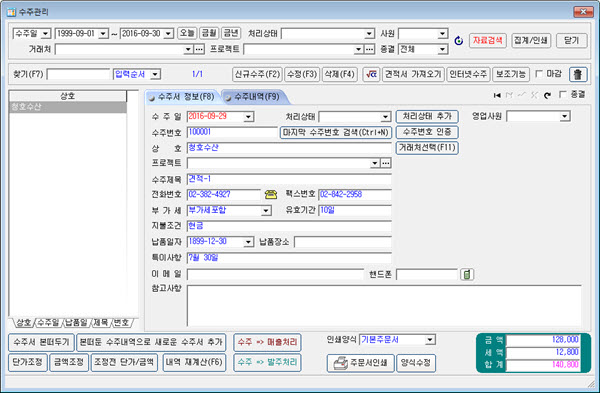Click into the 찾기(F7) search field
The width and height of the screenshot is (600, 393).
point(78,74)
